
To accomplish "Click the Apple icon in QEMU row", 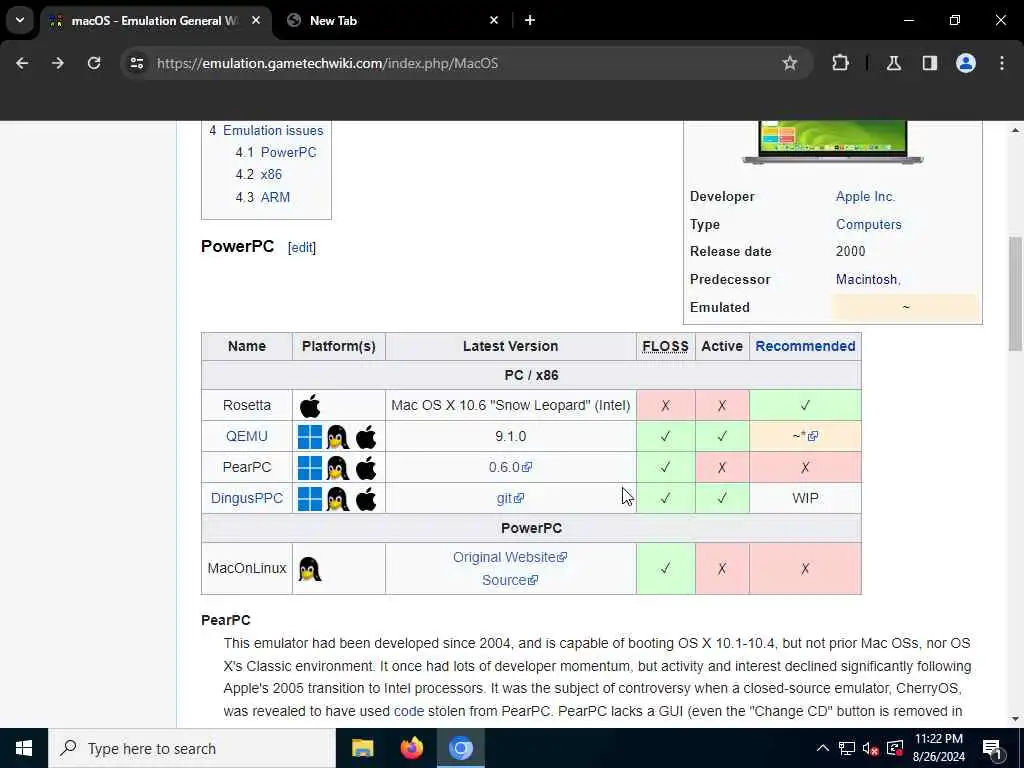I will 366,437.
